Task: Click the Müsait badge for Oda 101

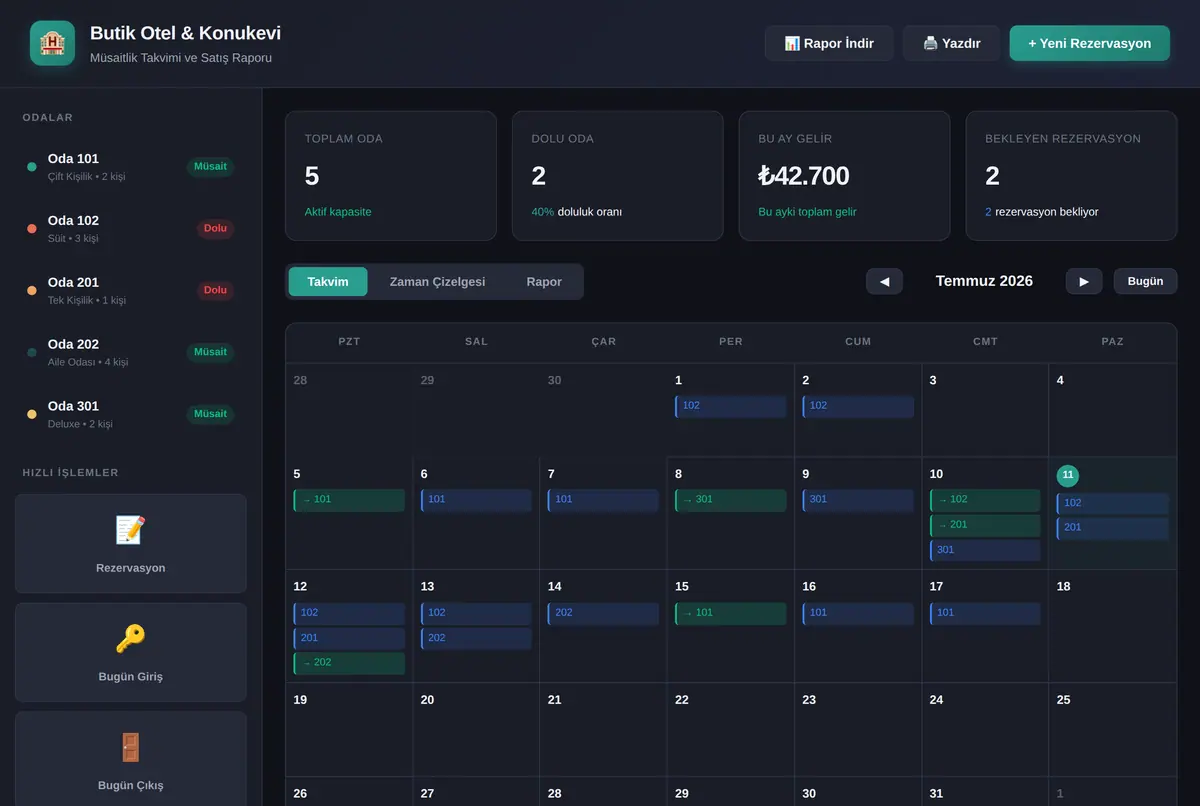Action: click(x=210, y=166)
